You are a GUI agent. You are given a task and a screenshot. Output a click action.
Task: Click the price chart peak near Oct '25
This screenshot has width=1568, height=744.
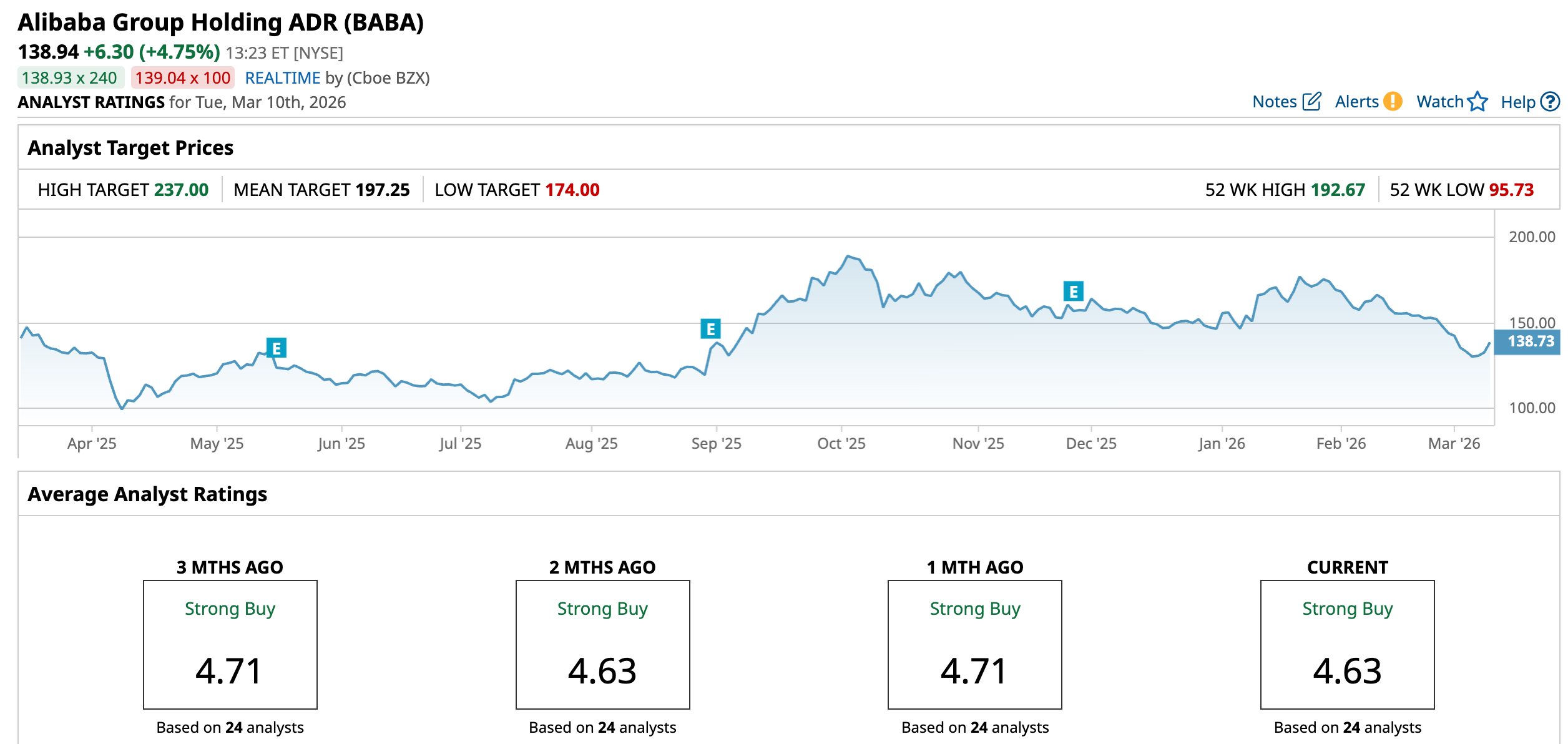pos(848,257)
